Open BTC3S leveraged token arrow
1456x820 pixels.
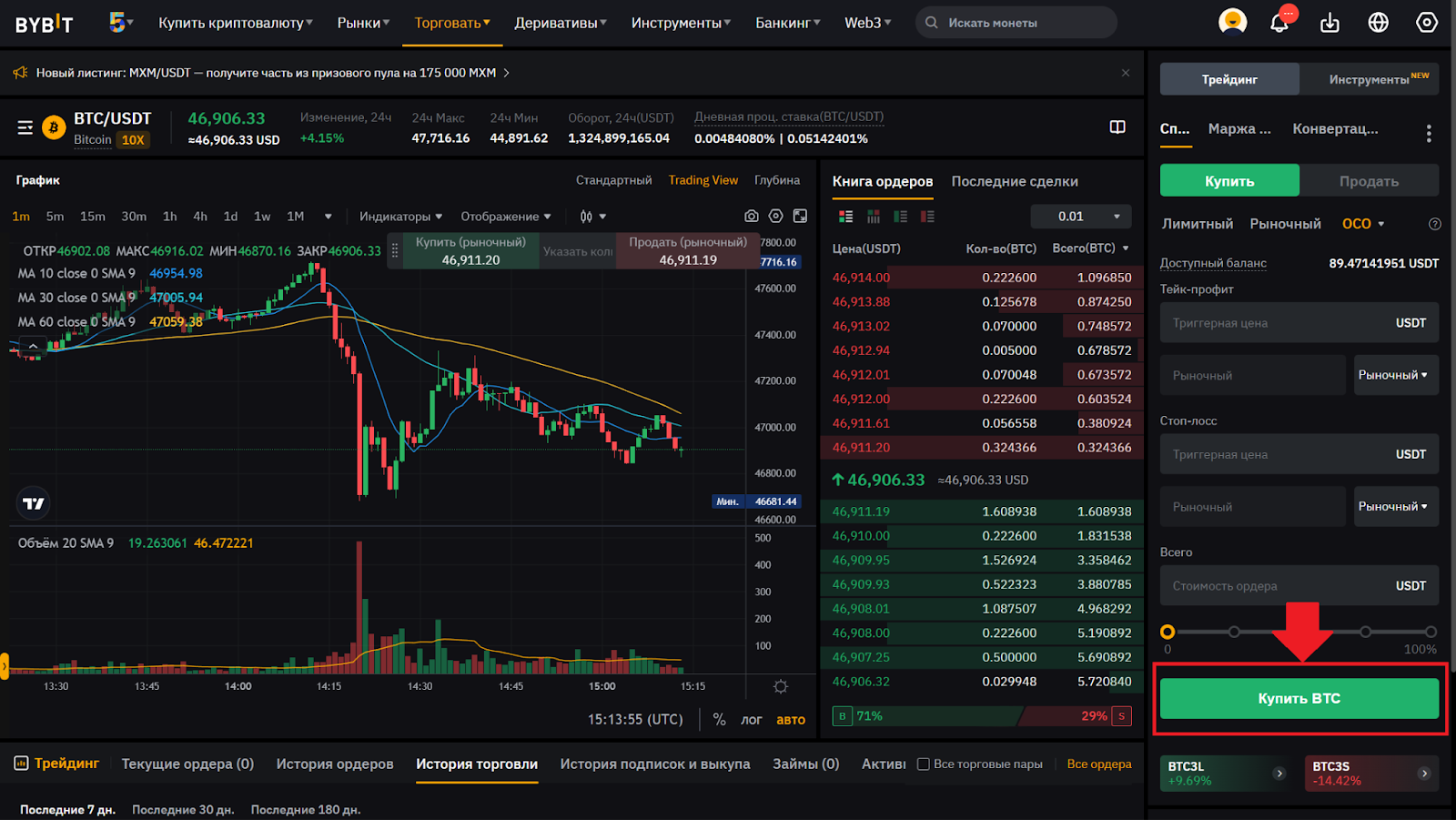tap(1424, 774)
